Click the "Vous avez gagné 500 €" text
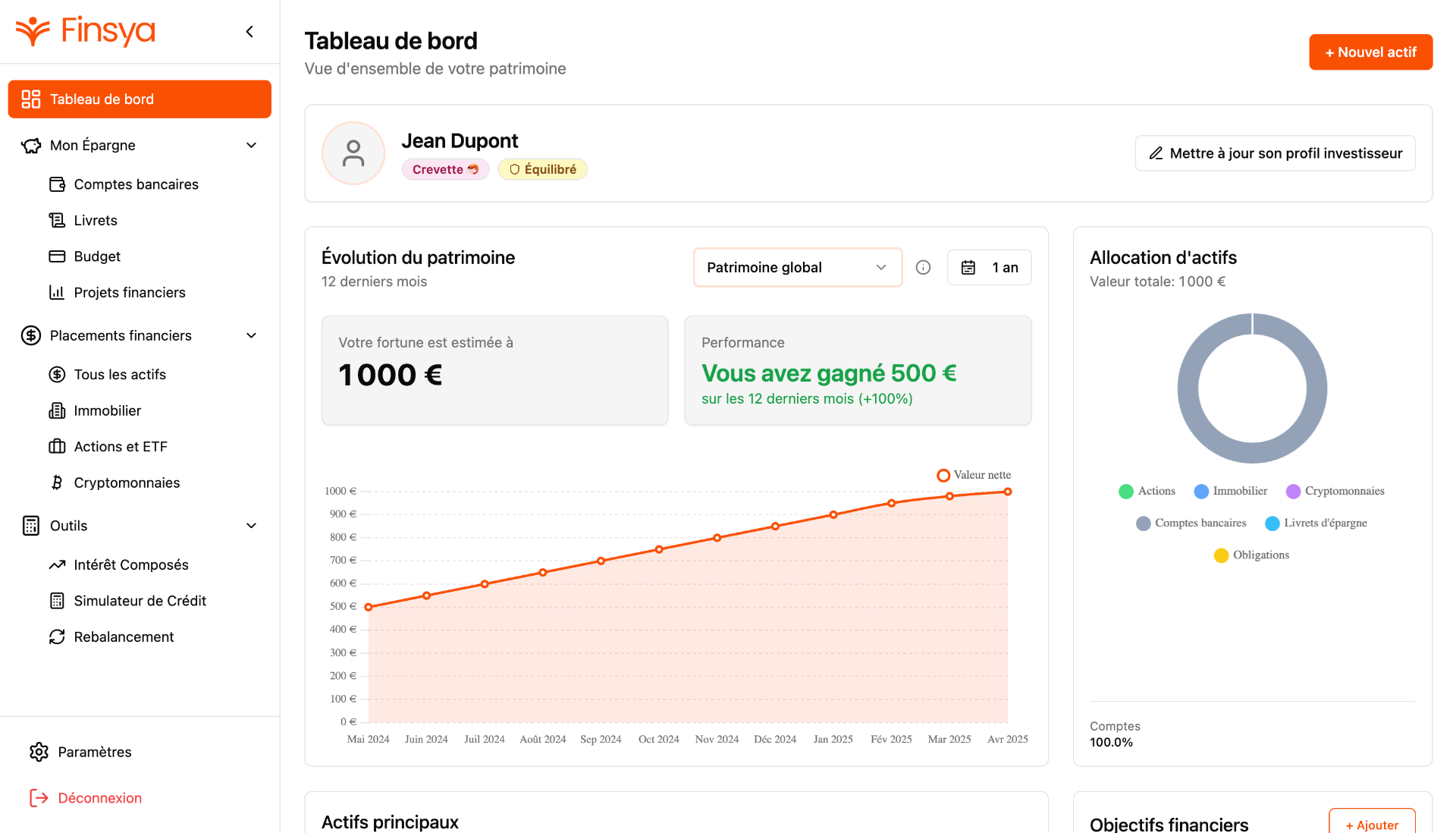The height and width of the screenshot is (833, 1456). (x=829, y=373)
